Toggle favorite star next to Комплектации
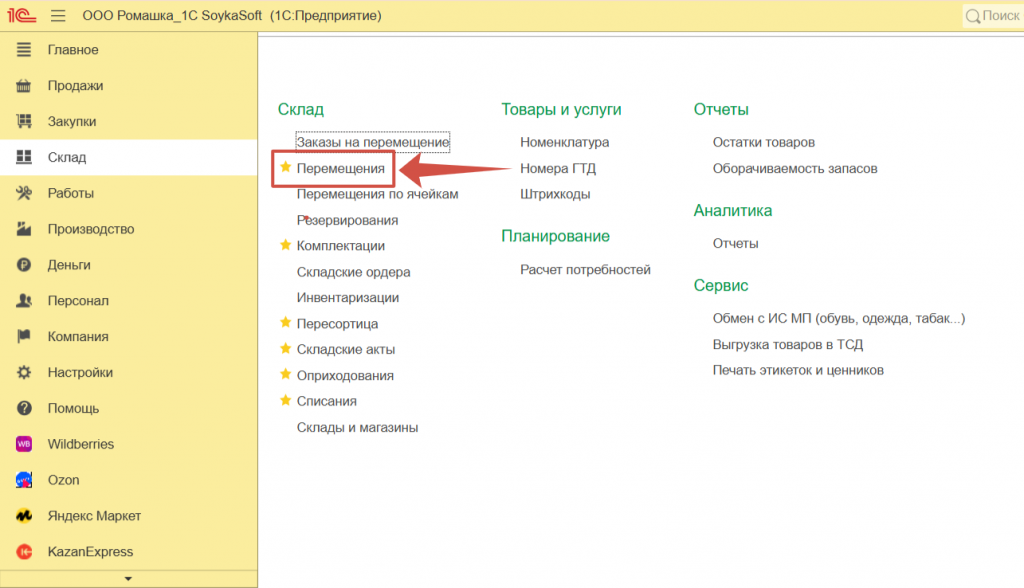The image size is (1024, 588). coord(286,245)
